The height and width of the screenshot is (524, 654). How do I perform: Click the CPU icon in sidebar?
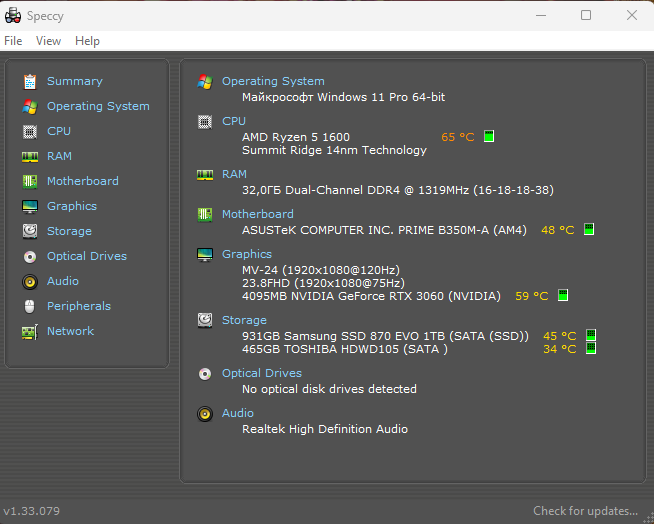coord(29,131)
